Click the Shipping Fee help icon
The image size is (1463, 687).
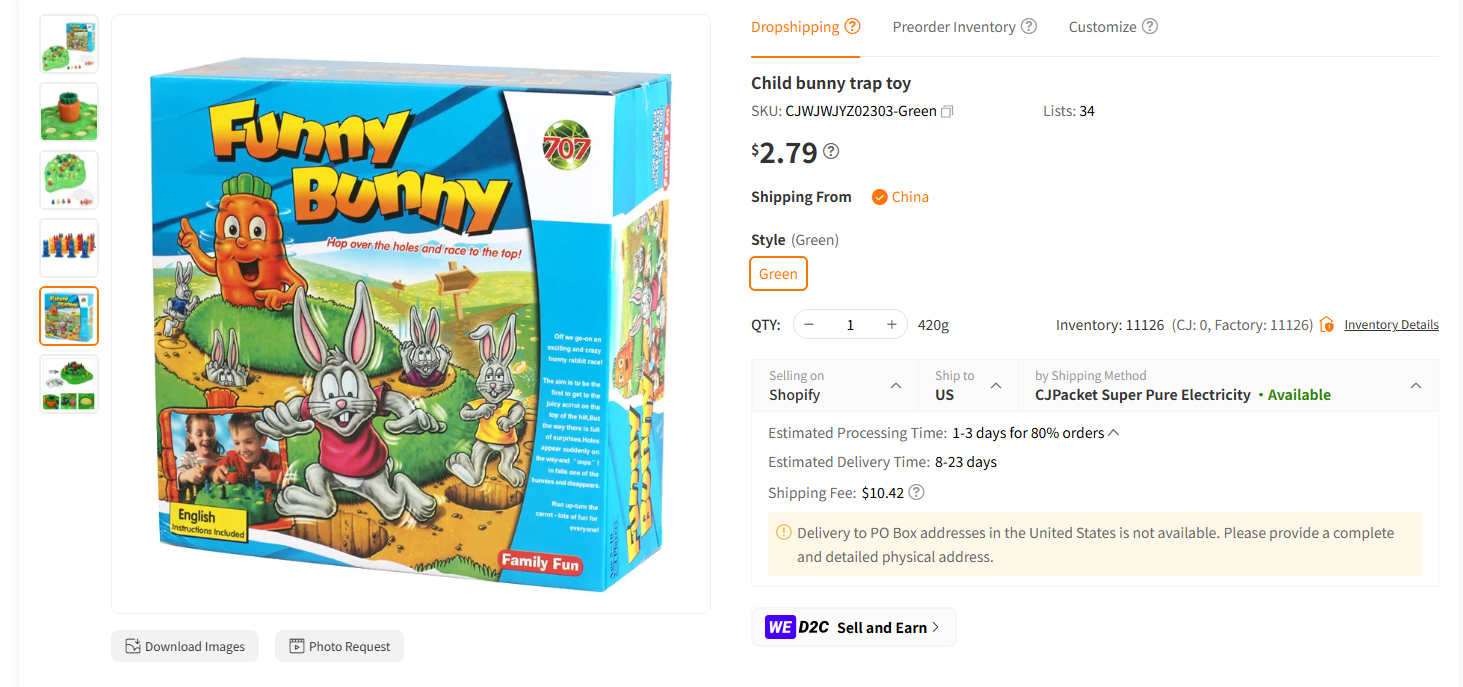point(916,492)
